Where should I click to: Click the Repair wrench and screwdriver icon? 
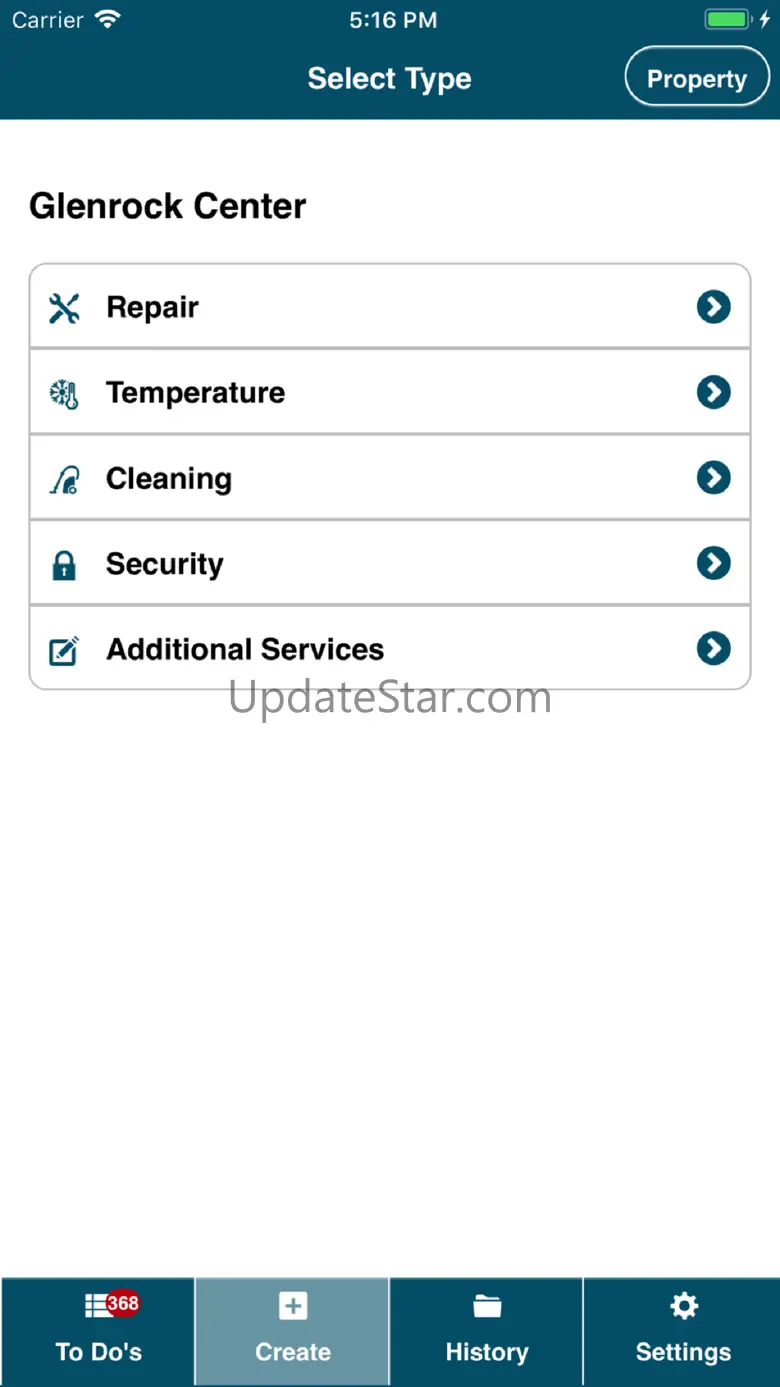64,308
